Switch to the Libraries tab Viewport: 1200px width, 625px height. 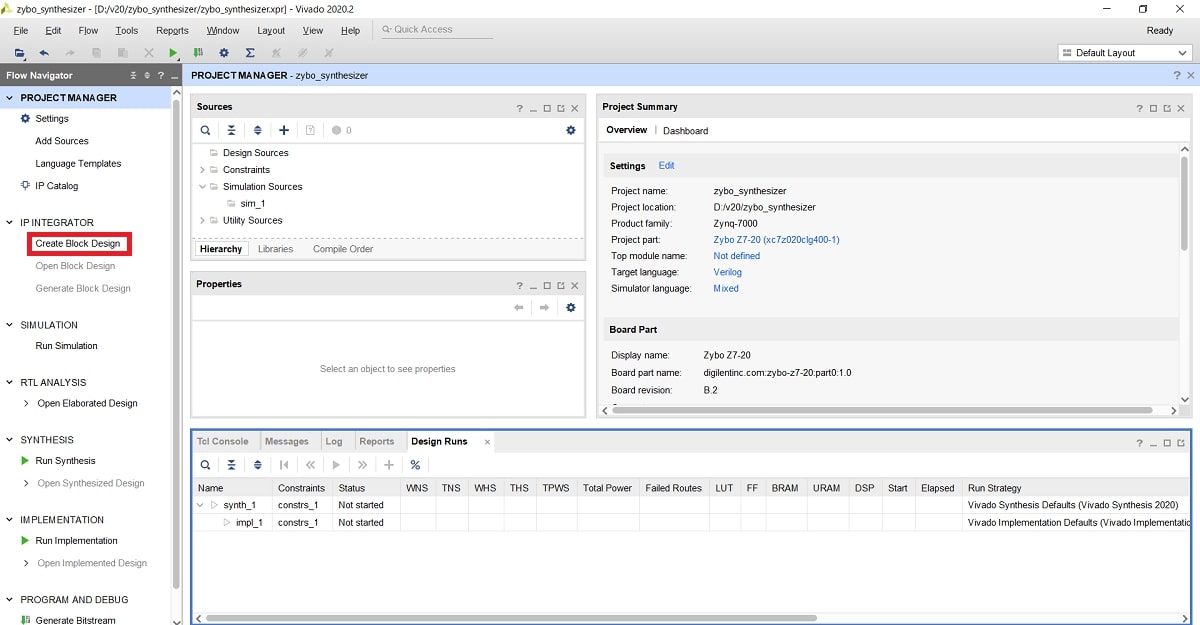(x=275, y=249)
